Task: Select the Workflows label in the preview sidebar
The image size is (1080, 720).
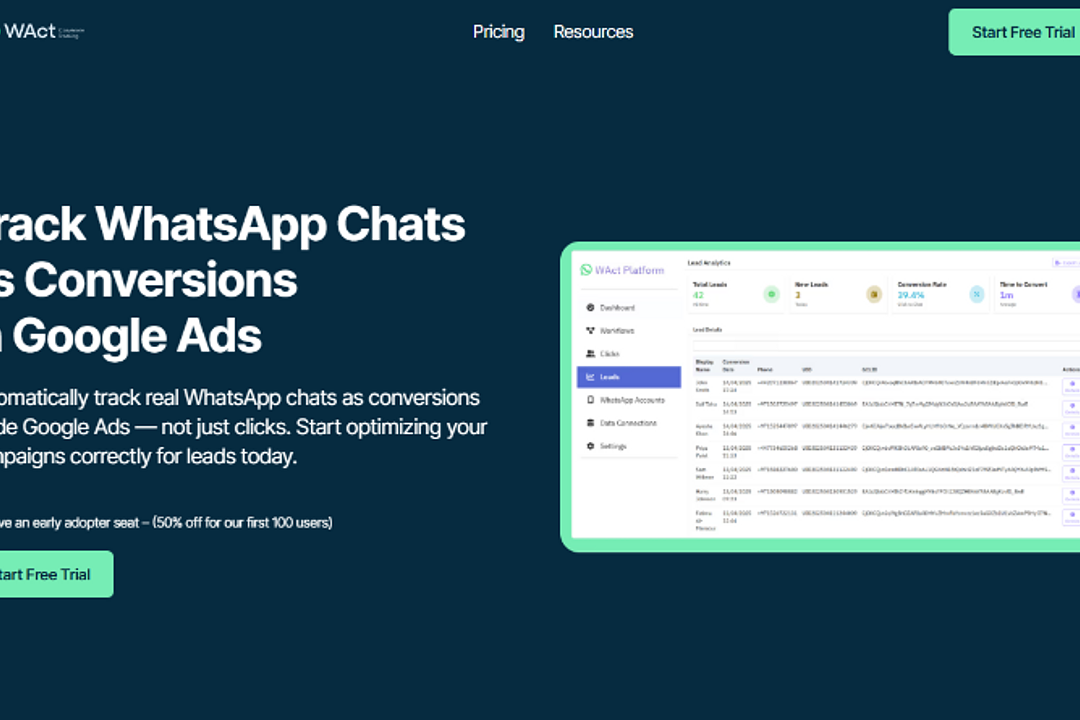Action: (617, 331)
